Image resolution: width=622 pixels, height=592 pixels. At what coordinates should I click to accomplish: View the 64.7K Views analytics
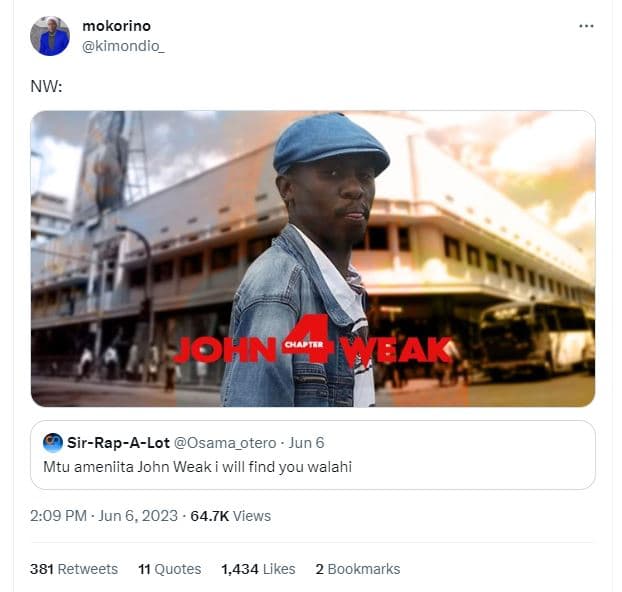pyautogui.click(x=230, y=516)
